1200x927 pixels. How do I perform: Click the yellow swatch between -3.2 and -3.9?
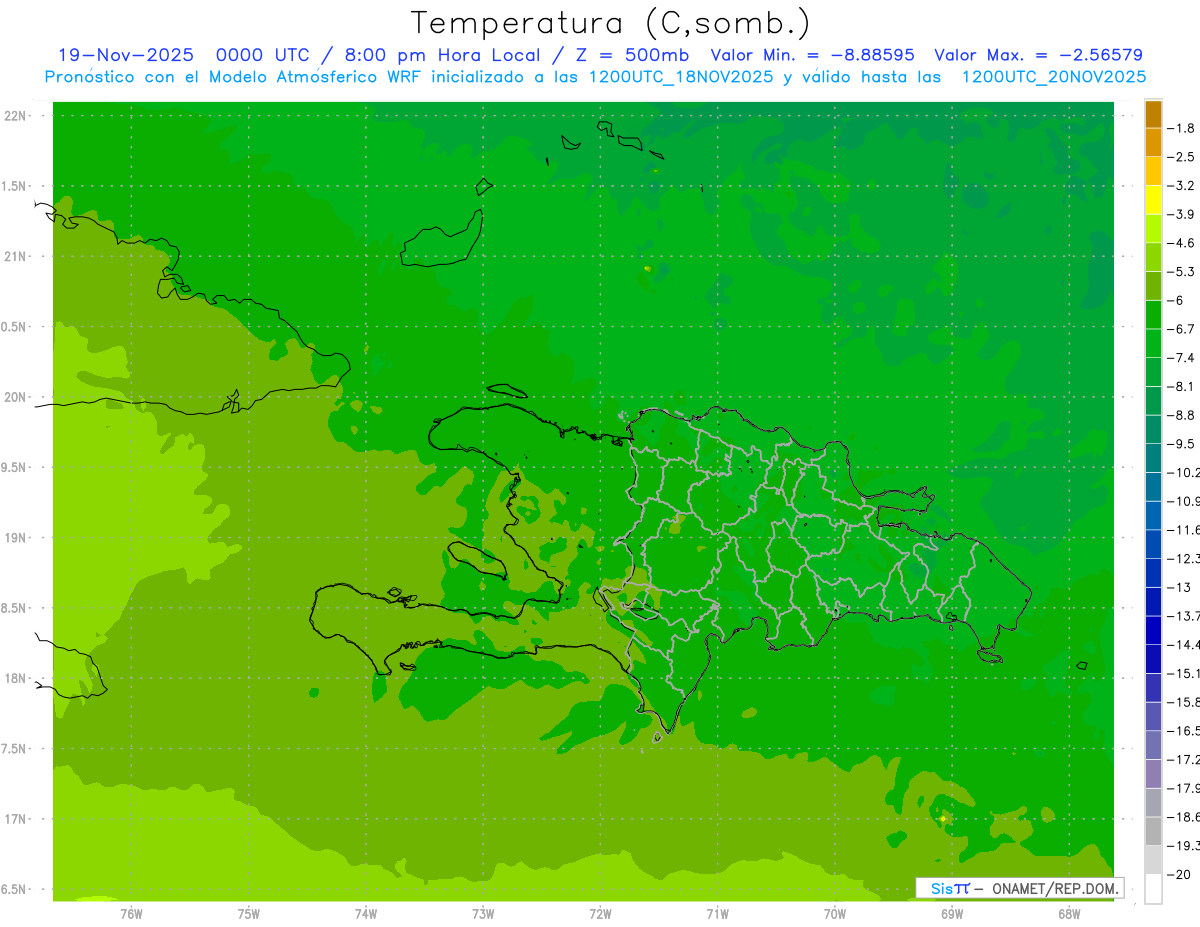[1153, 200]
